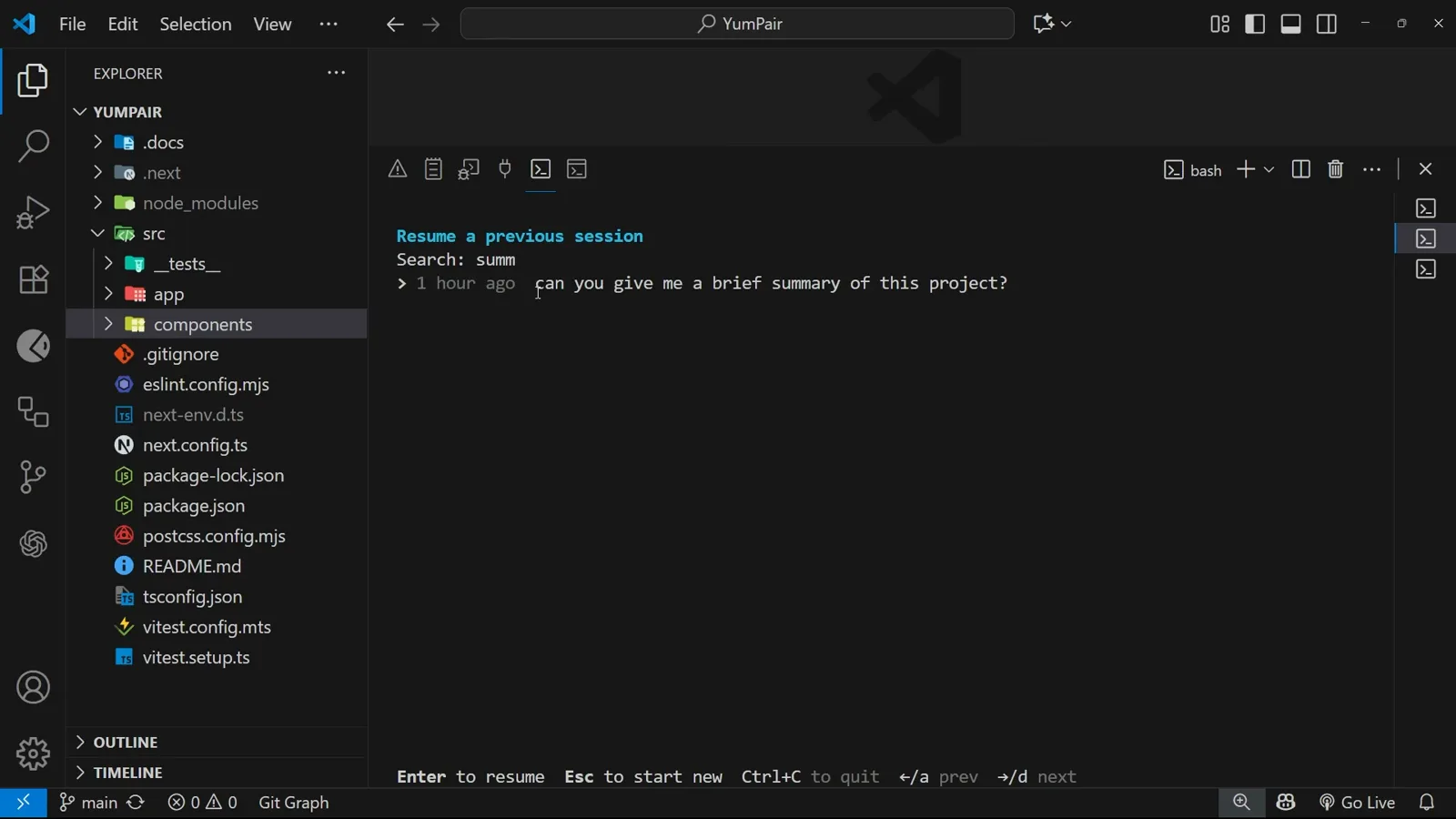The width and height of the screenshot is (1456, 819).
Task: Show the Ports panel plug icon
Action: pos(505,169)
